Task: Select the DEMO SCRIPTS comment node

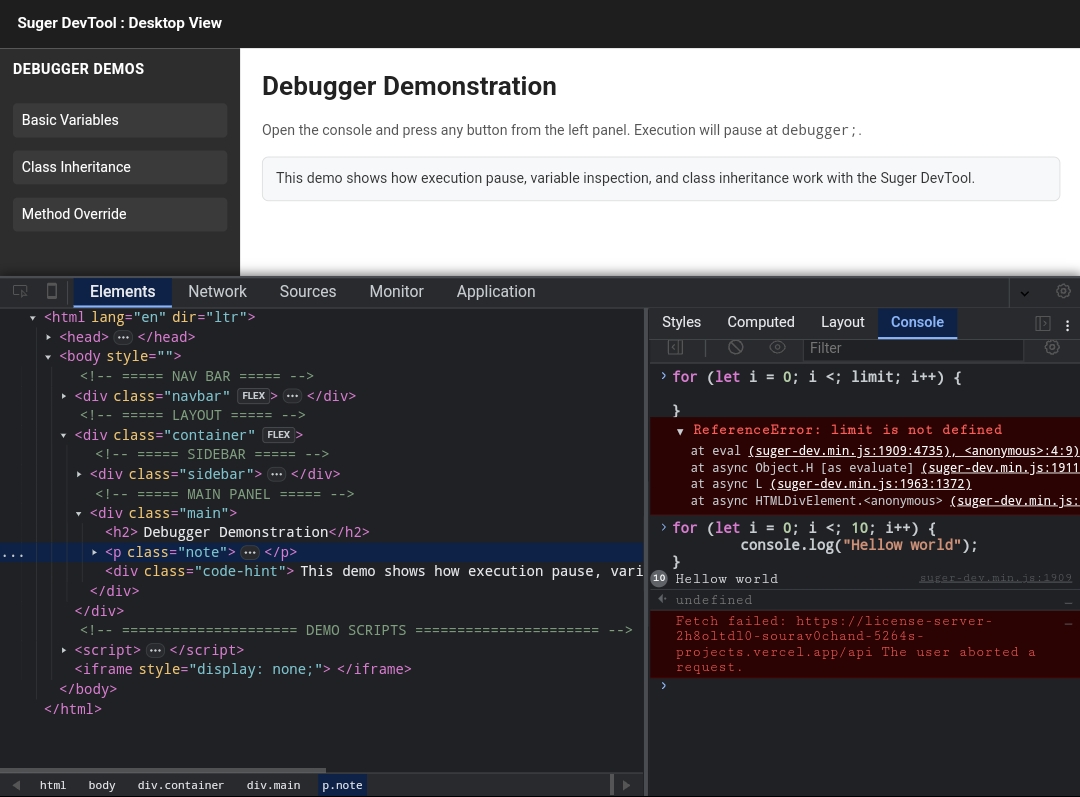Action: click(356, 631)
